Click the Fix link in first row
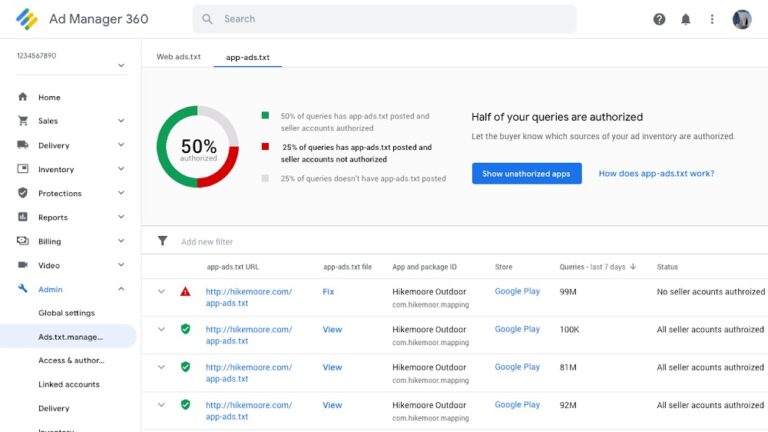 [x=328, y=292]
